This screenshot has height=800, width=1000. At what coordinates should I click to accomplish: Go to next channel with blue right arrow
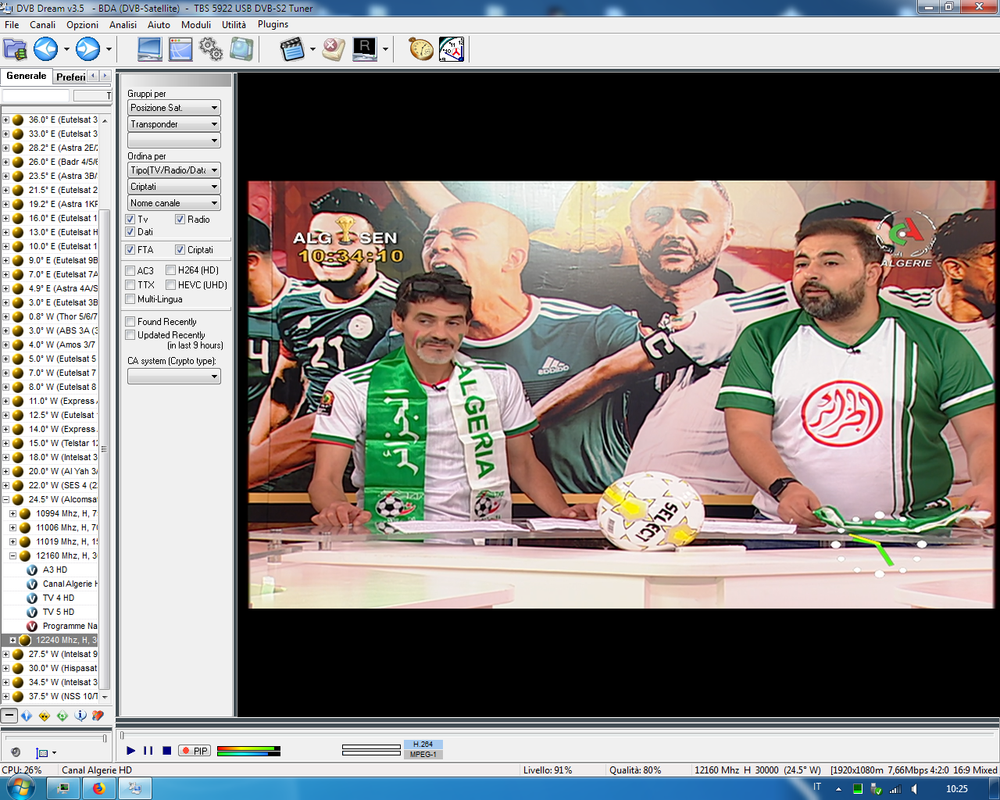pyautogui.click(x=88, y=49)
